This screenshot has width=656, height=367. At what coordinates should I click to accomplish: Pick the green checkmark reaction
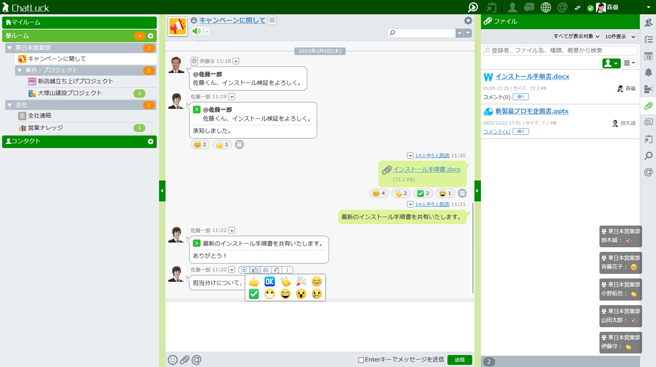[254, 294]
